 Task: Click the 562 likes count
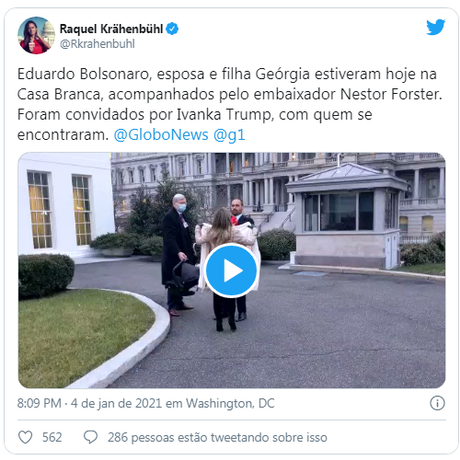click(x=52, y=437)
